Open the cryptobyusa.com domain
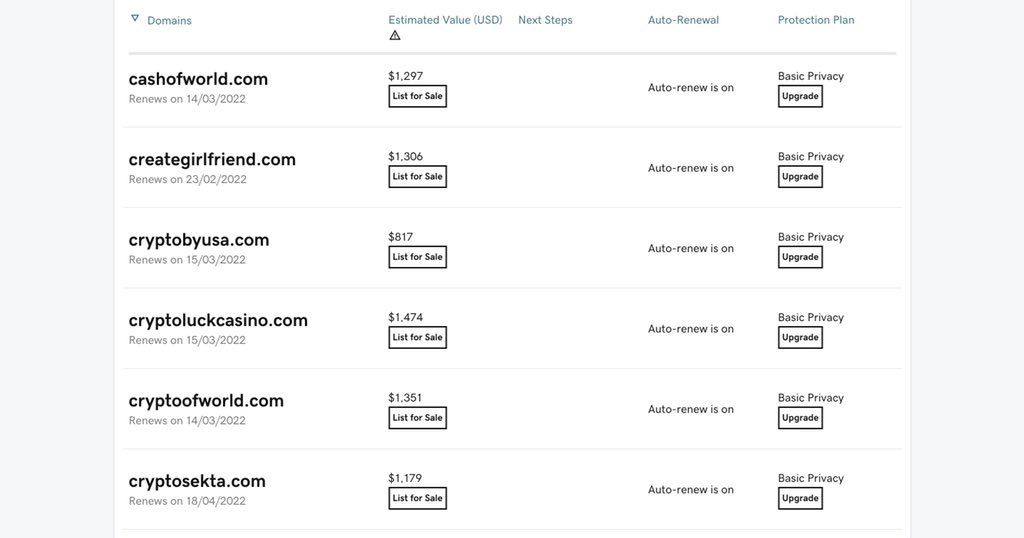Image resolution: width=1024 pixels, height=538 pixels. [x=199, y=240]
